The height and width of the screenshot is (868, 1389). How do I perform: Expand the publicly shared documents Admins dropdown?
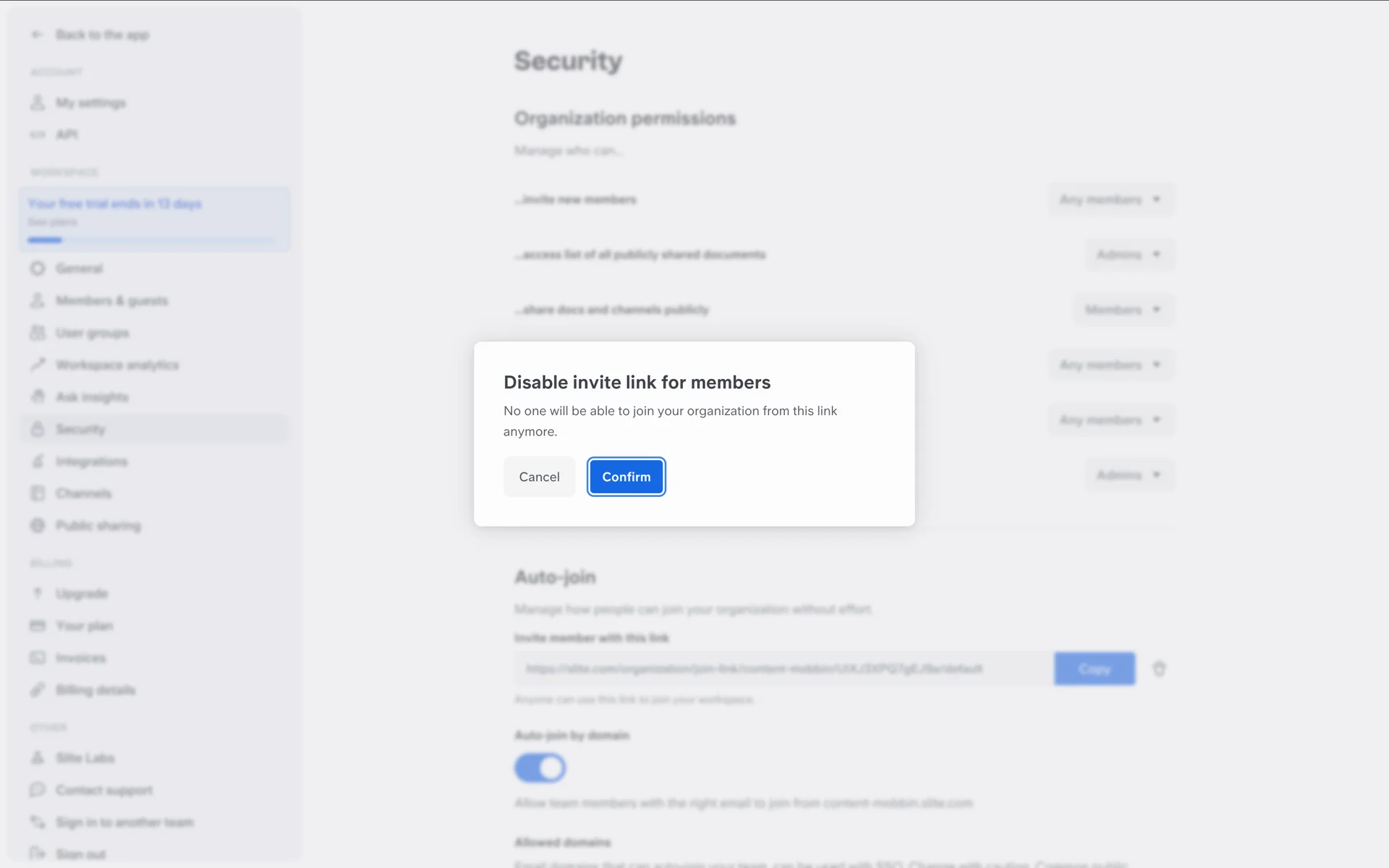point(1129,255)
